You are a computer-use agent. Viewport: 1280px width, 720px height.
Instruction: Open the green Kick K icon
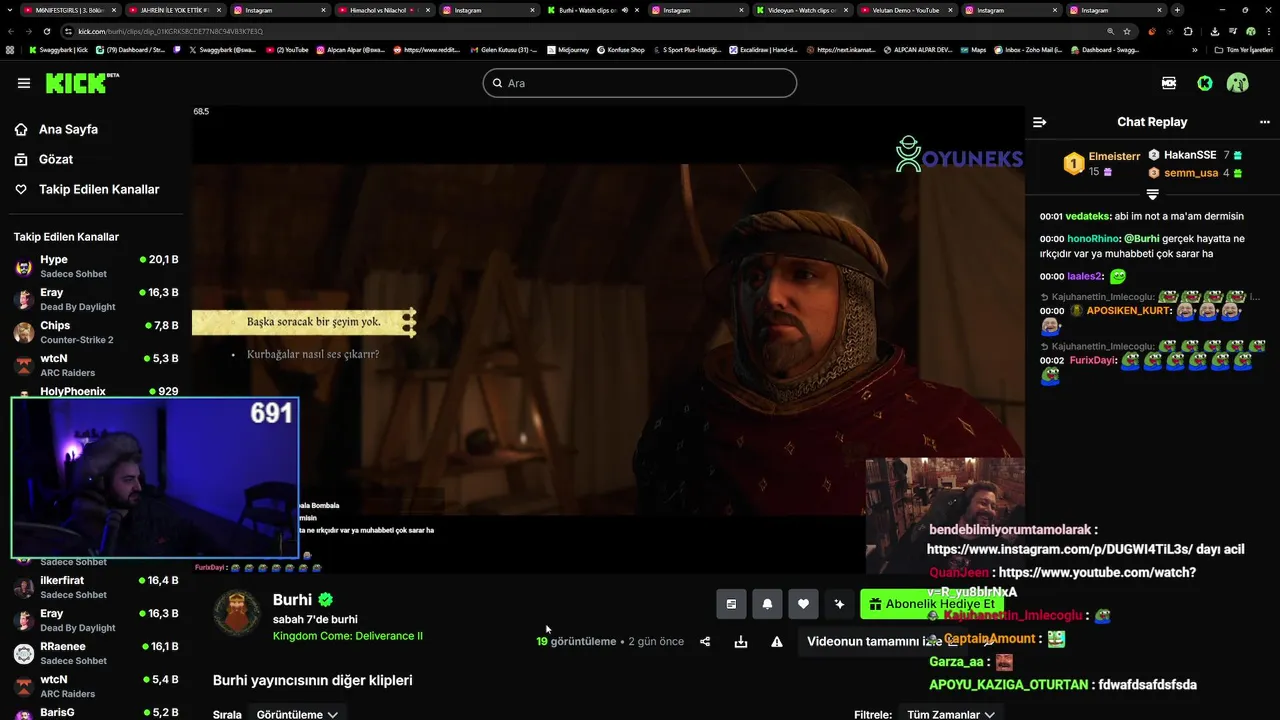[1205, 83]
